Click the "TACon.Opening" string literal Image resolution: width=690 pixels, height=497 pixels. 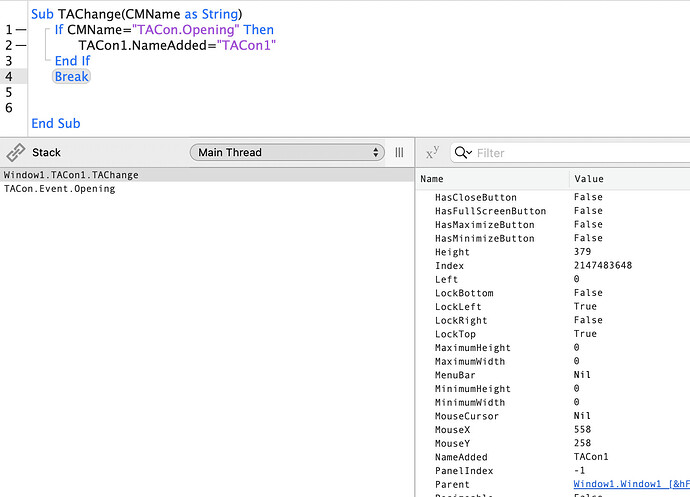[186, 29]
